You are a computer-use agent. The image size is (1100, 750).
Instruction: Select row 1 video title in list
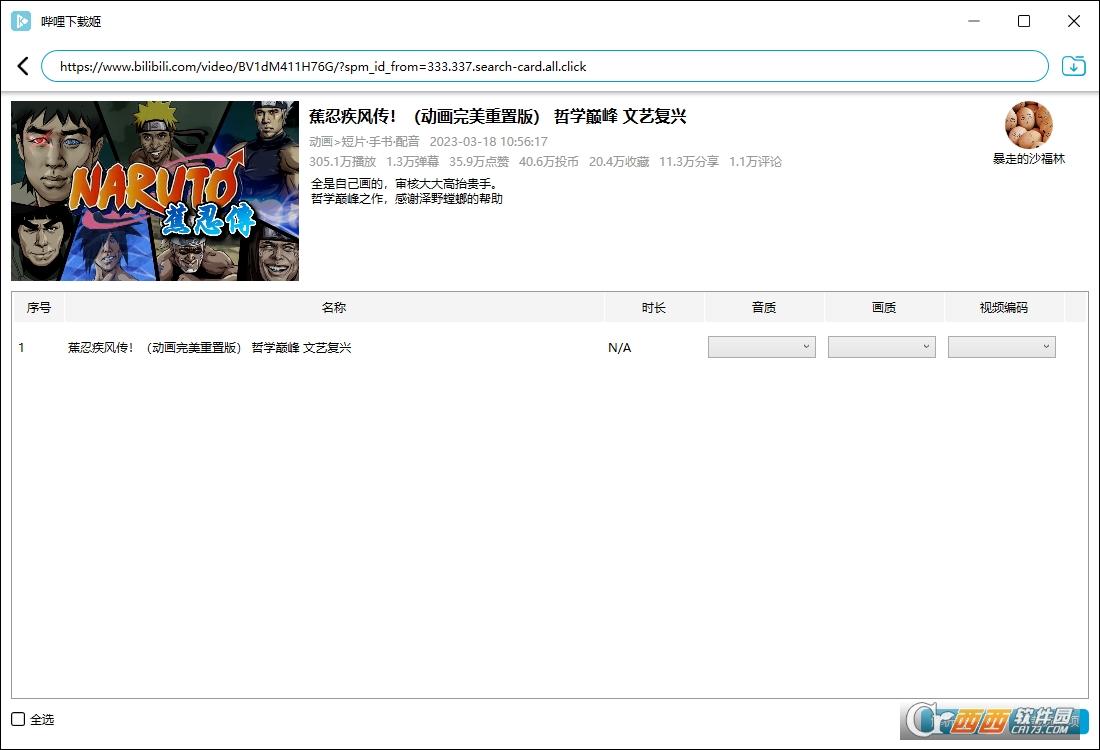210,347
